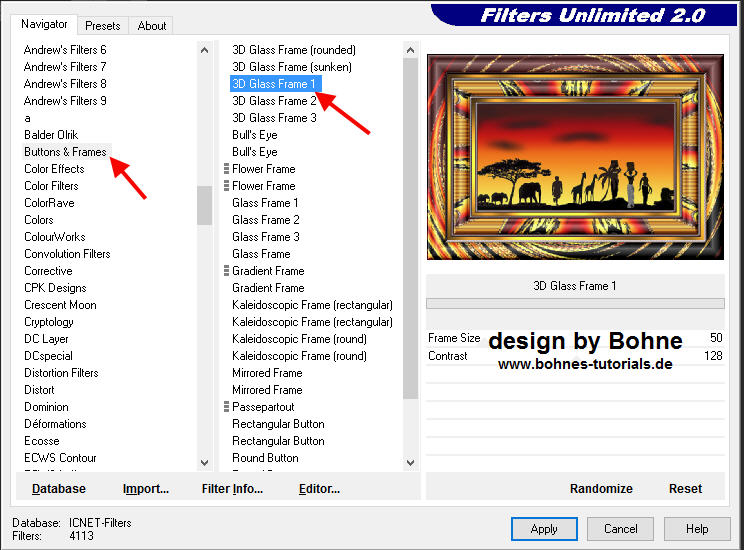744x550 pixels.
Task: Select Buttons & Frames in category list
Action: coord(65,152)
